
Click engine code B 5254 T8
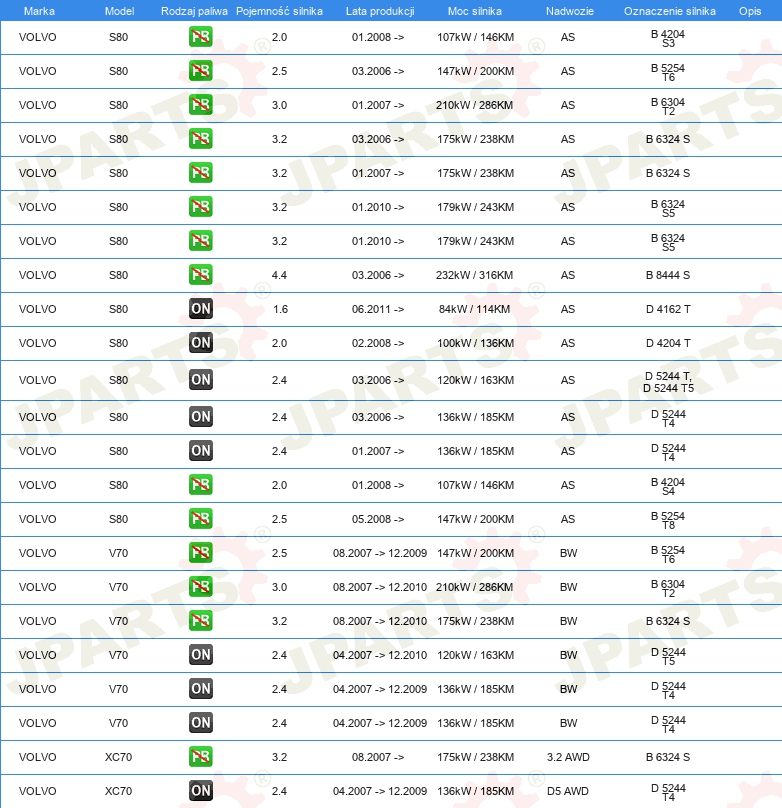[668, 520]
